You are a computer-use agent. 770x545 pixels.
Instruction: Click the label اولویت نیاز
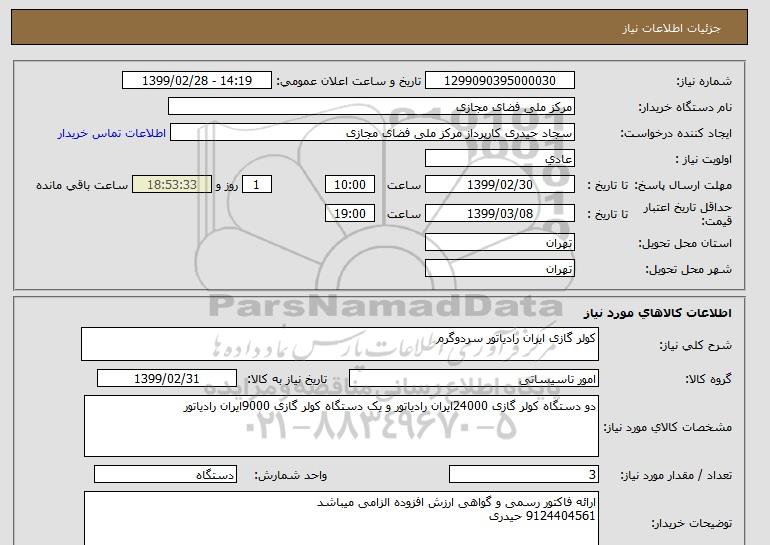[704, 159]
